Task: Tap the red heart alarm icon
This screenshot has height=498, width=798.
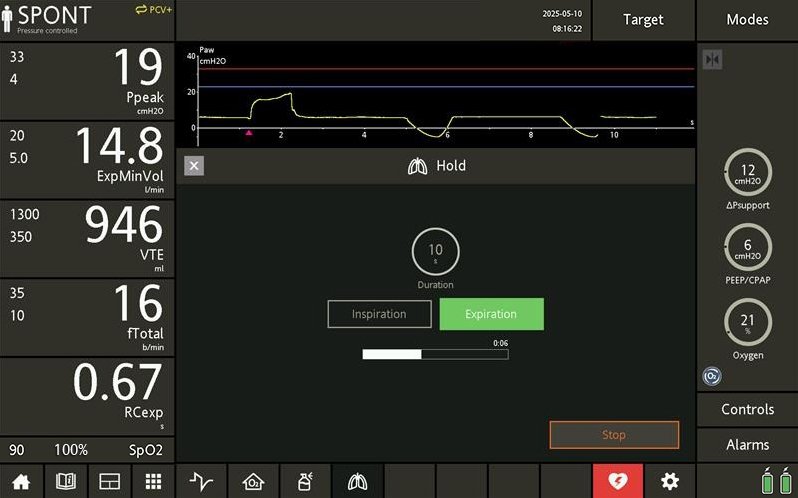Action: click(618, 481)
